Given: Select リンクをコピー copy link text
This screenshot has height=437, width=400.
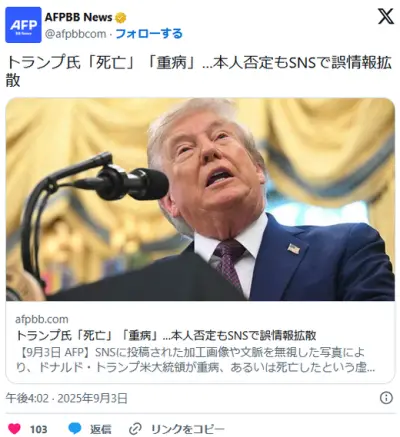Looking at the screenshot, I should pos(188,429).
